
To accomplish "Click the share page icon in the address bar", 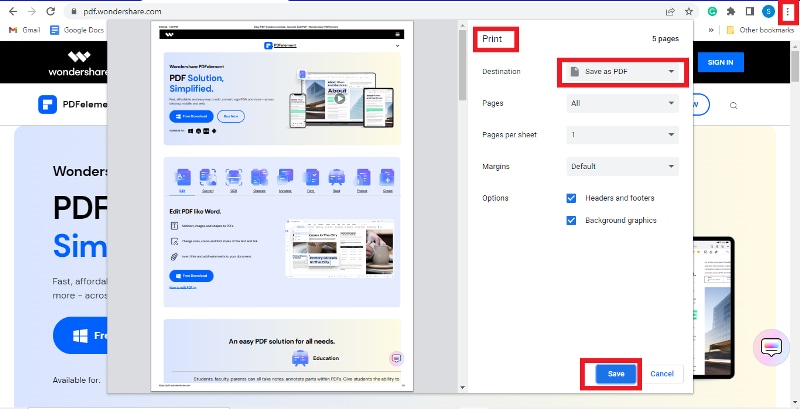I will (670, 11).
